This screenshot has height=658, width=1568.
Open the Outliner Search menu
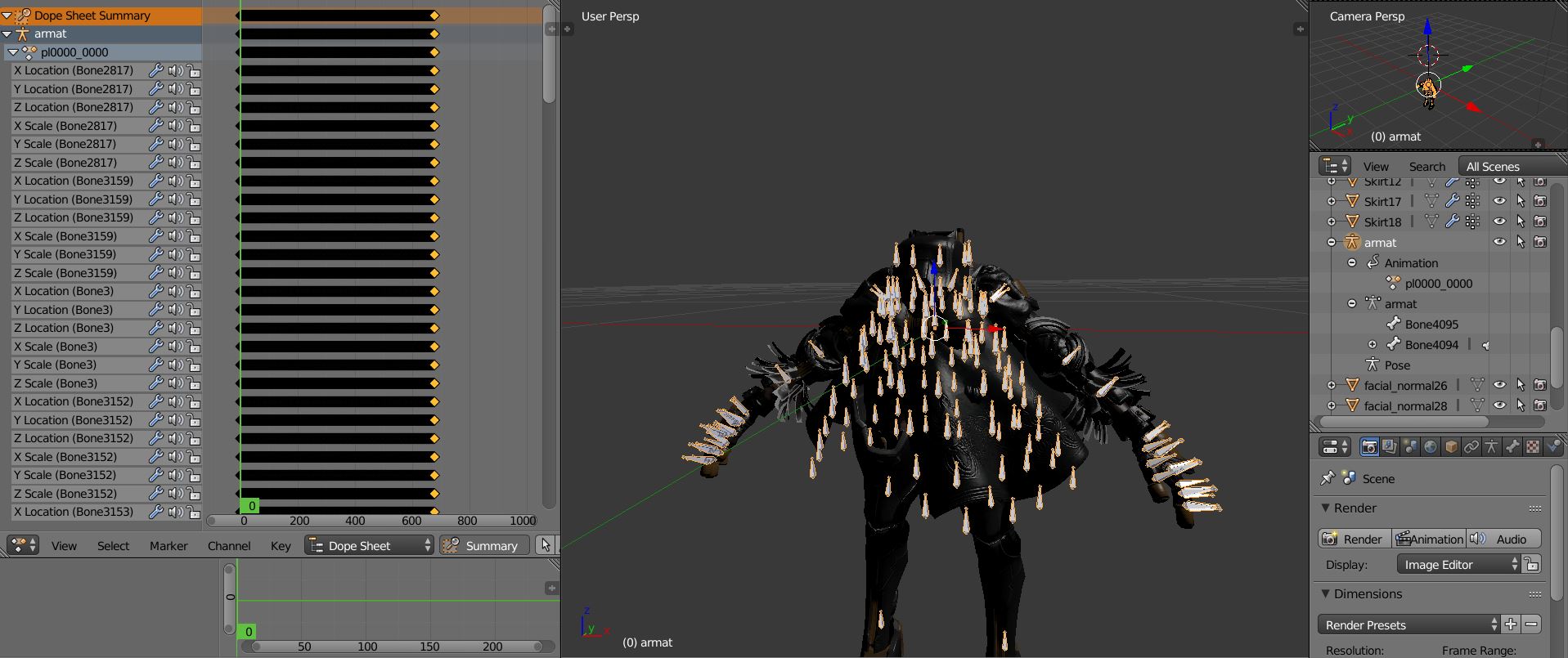pos(1426,166)
